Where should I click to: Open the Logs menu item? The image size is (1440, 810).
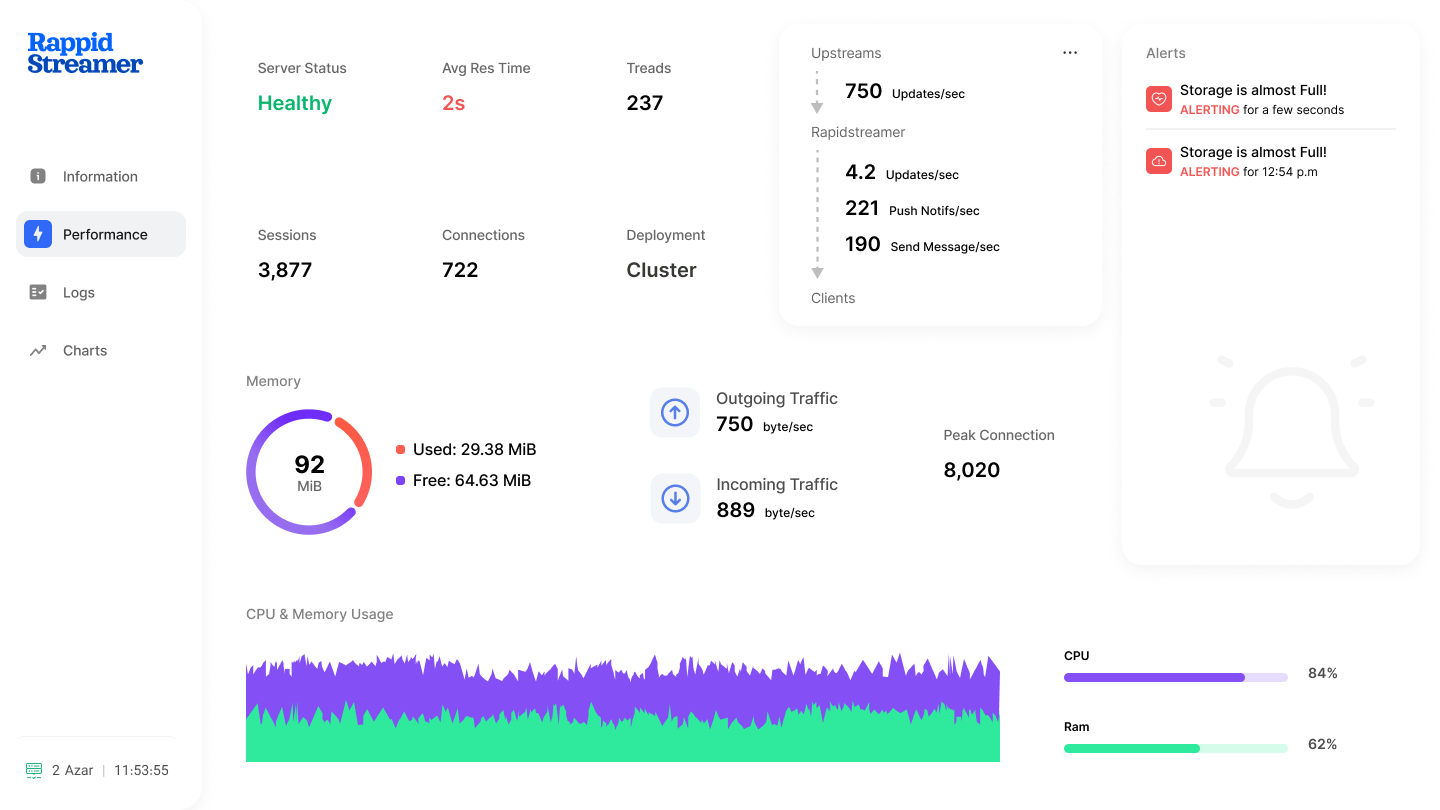(x=79, y=293)
